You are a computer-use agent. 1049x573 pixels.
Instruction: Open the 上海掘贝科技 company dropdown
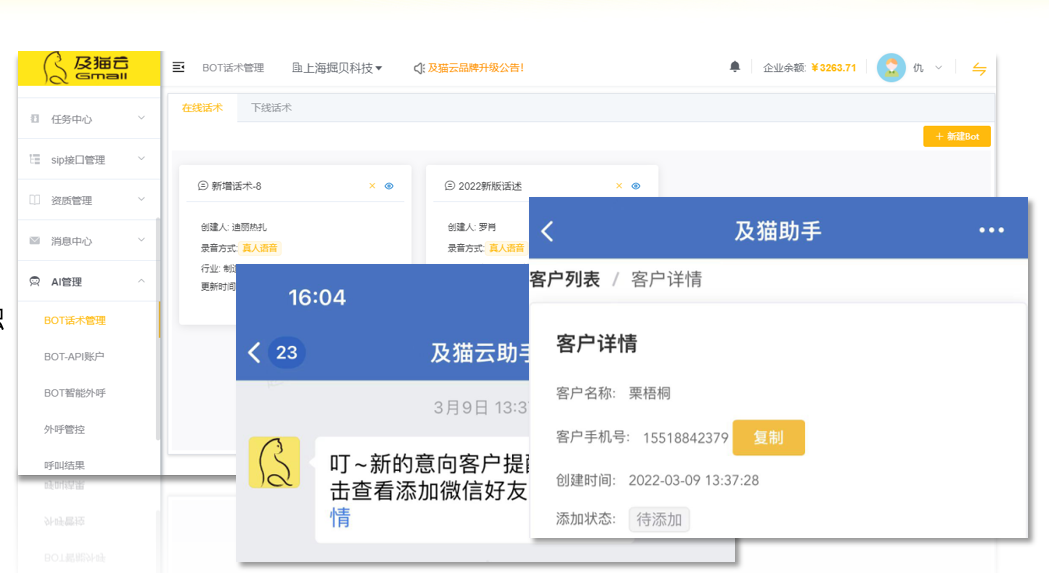pos(337,68)
